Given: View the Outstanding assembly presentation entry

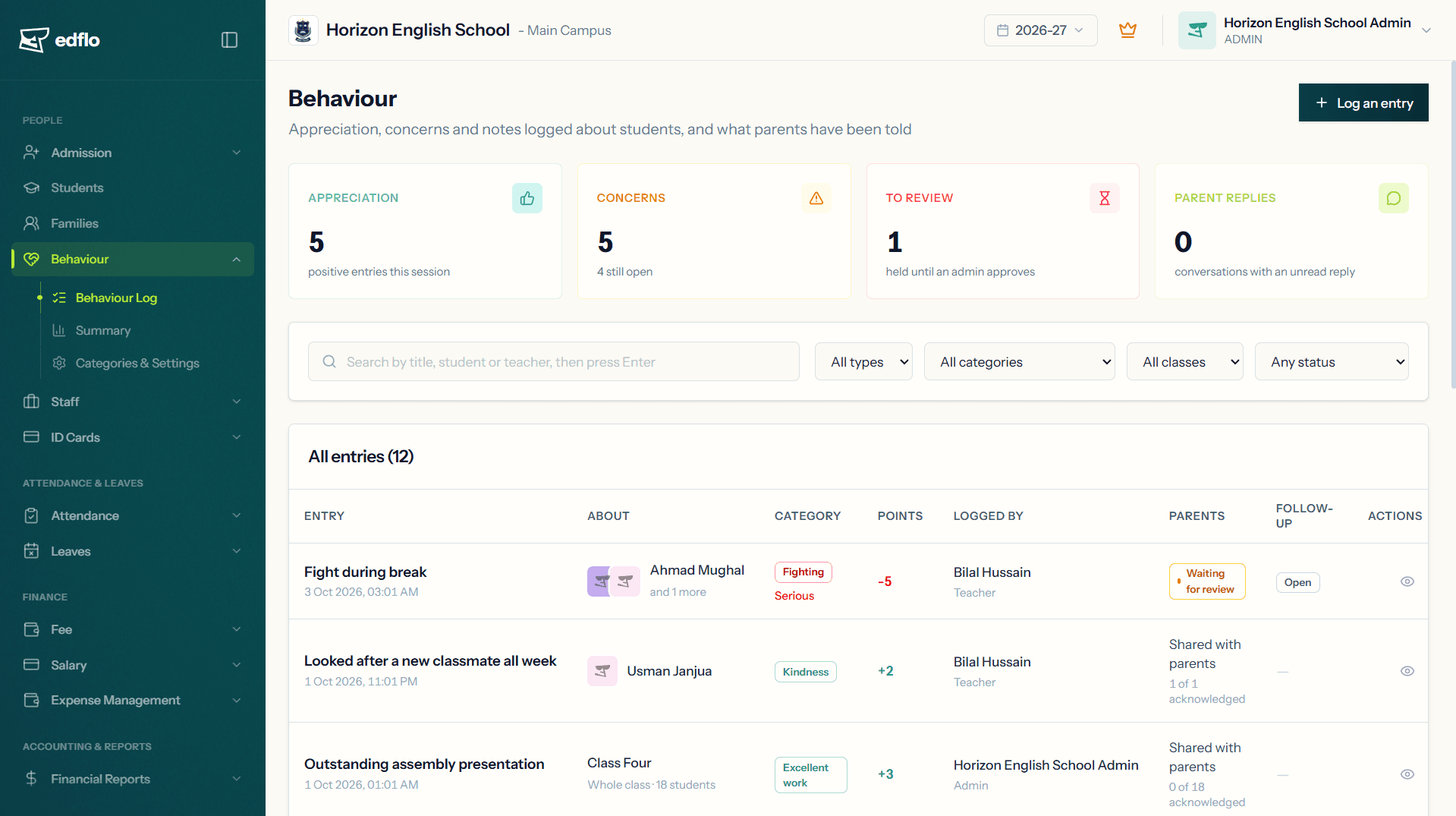Looking at the screenshot, I should 1407,774.
